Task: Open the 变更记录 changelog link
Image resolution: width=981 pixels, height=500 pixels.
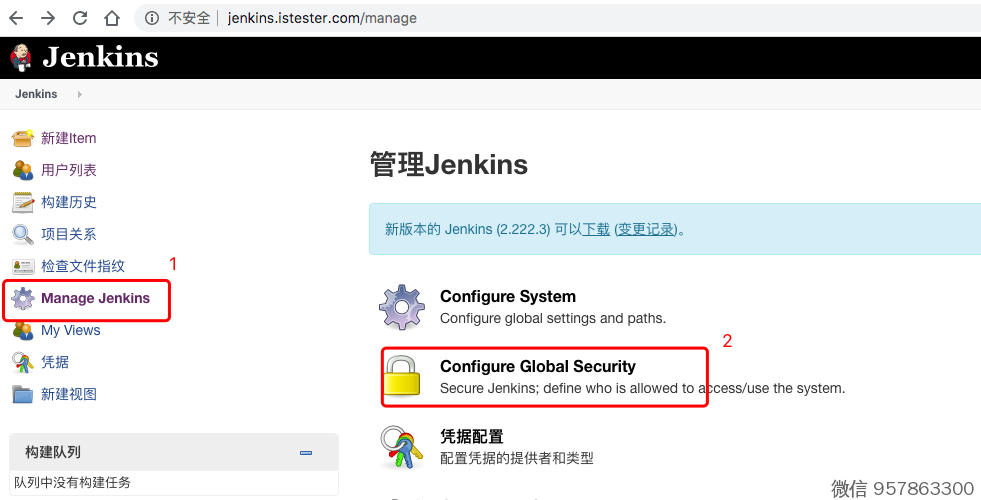Action: click(645, 229)
